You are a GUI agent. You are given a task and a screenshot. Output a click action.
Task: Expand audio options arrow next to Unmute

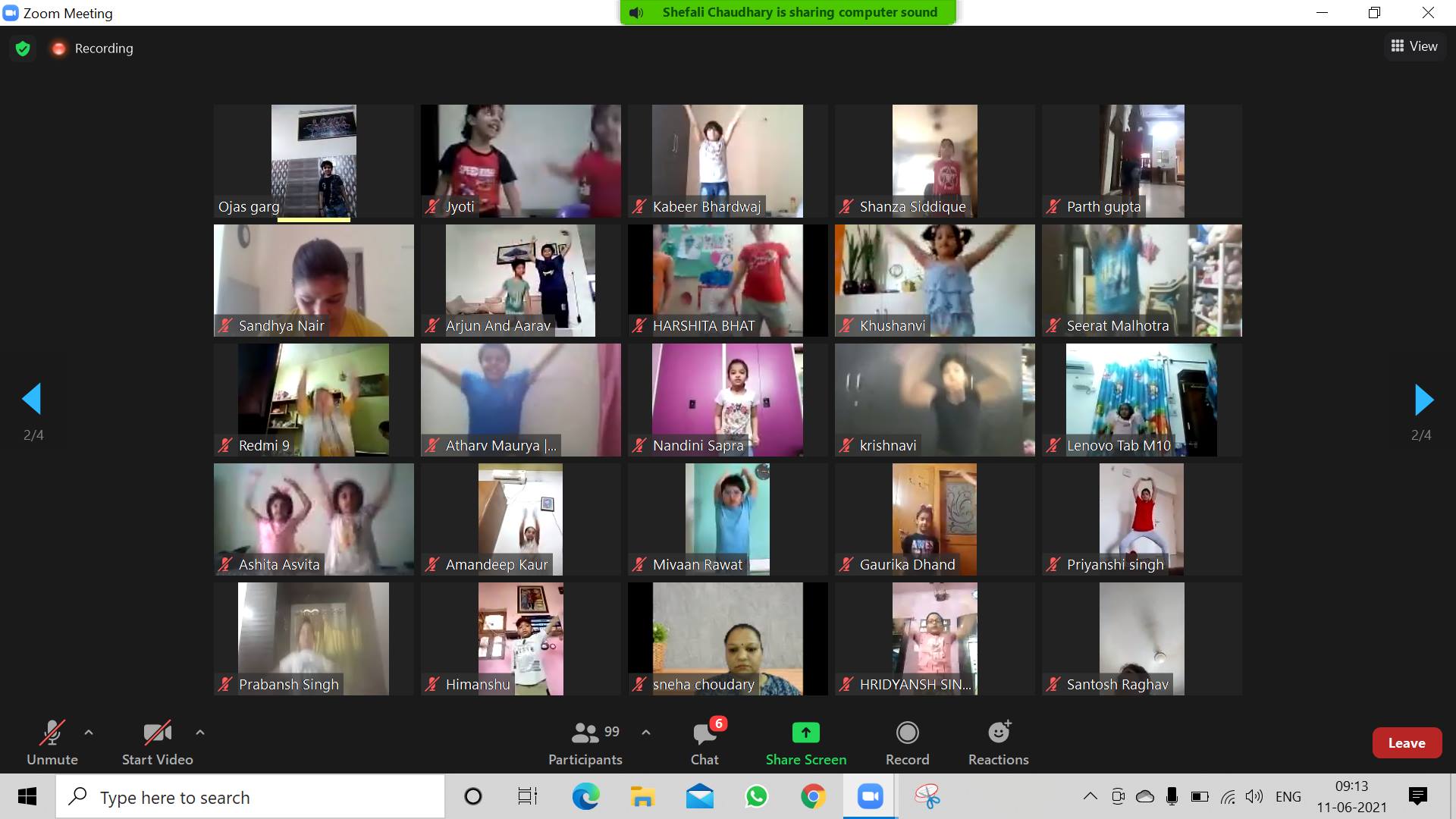pos(89,733)
